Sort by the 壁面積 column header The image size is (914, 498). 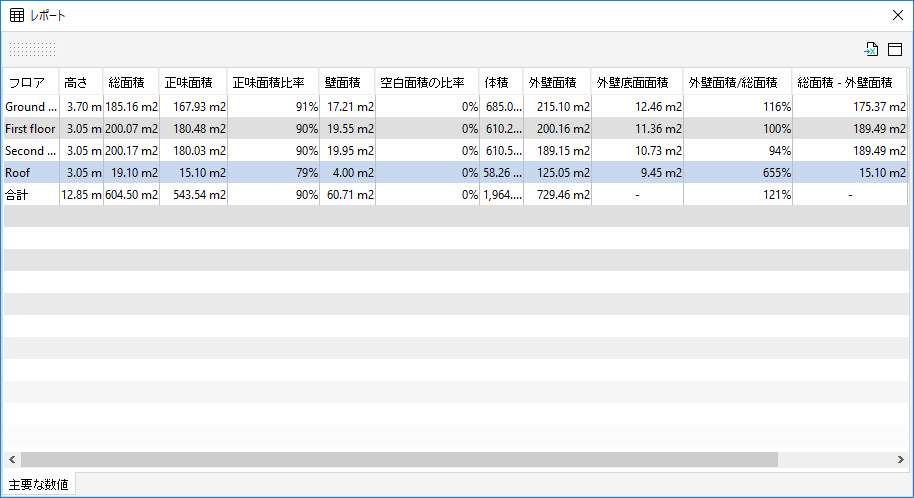[x=347, y=83]
